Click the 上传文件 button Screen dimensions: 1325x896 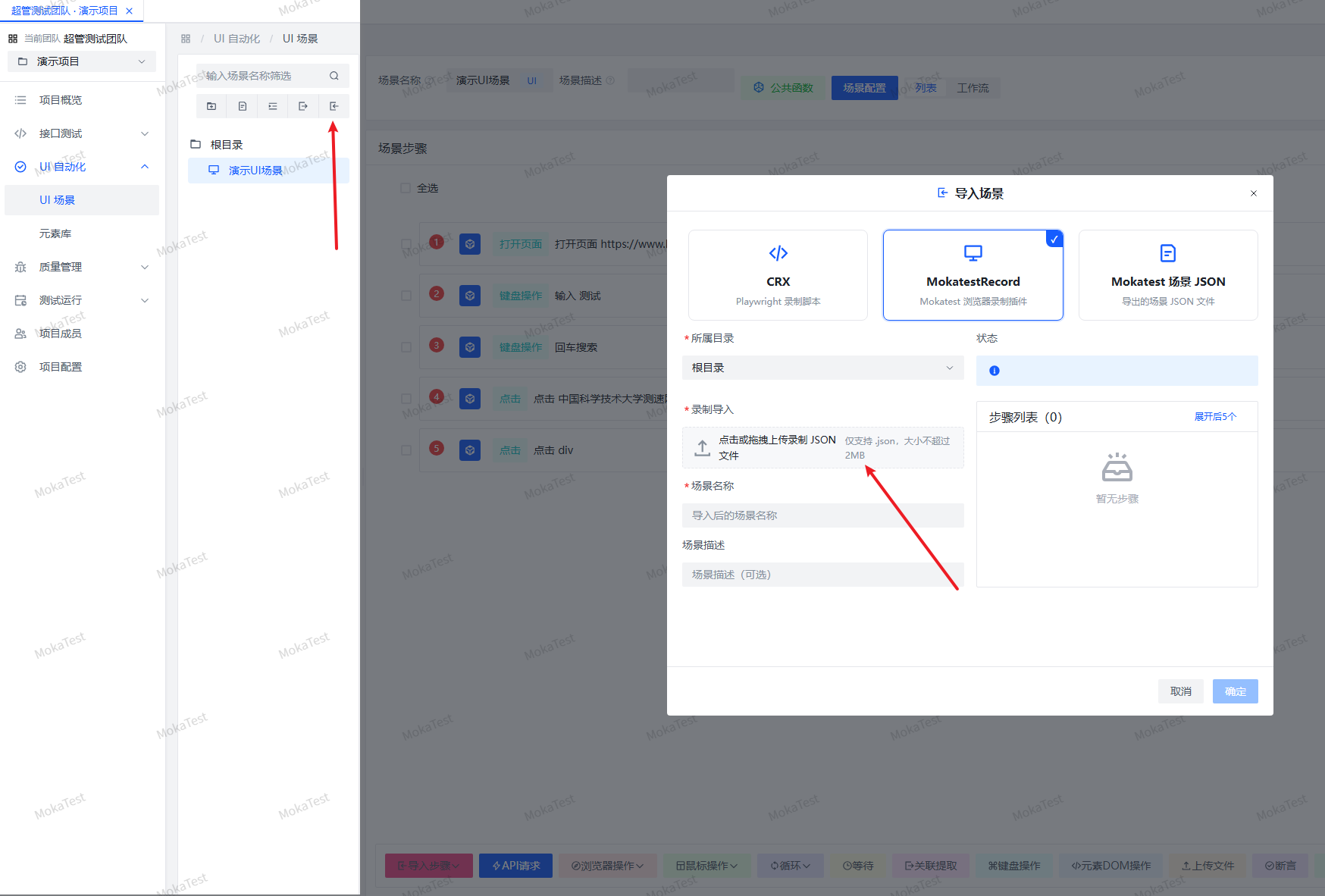pyautogui.click(x=1208, y=866)
